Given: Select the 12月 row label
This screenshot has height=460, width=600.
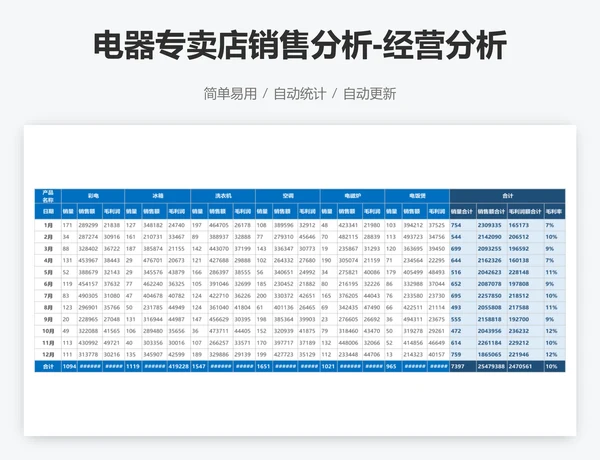Looking at the screenshot, I should [x=48, y=354].
